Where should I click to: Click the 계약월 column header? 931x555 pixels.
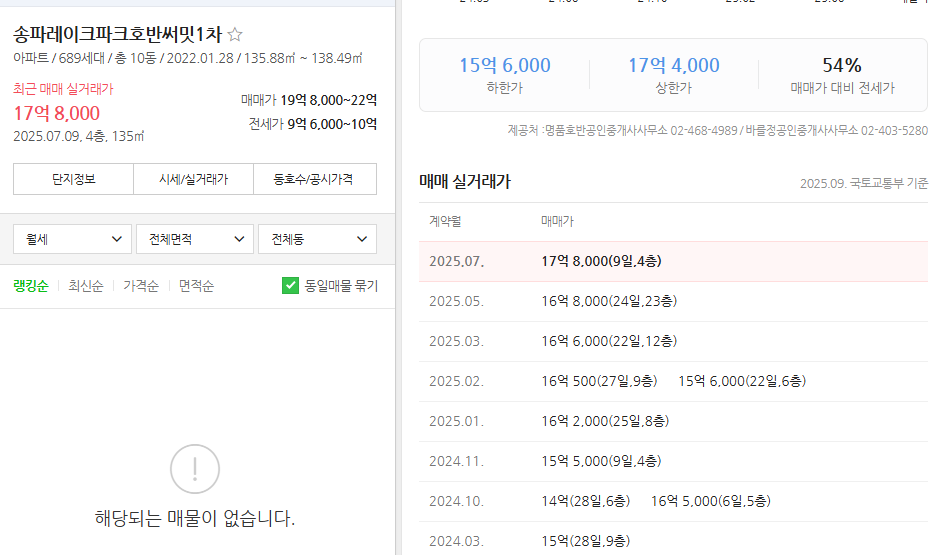tap(445, 221)
